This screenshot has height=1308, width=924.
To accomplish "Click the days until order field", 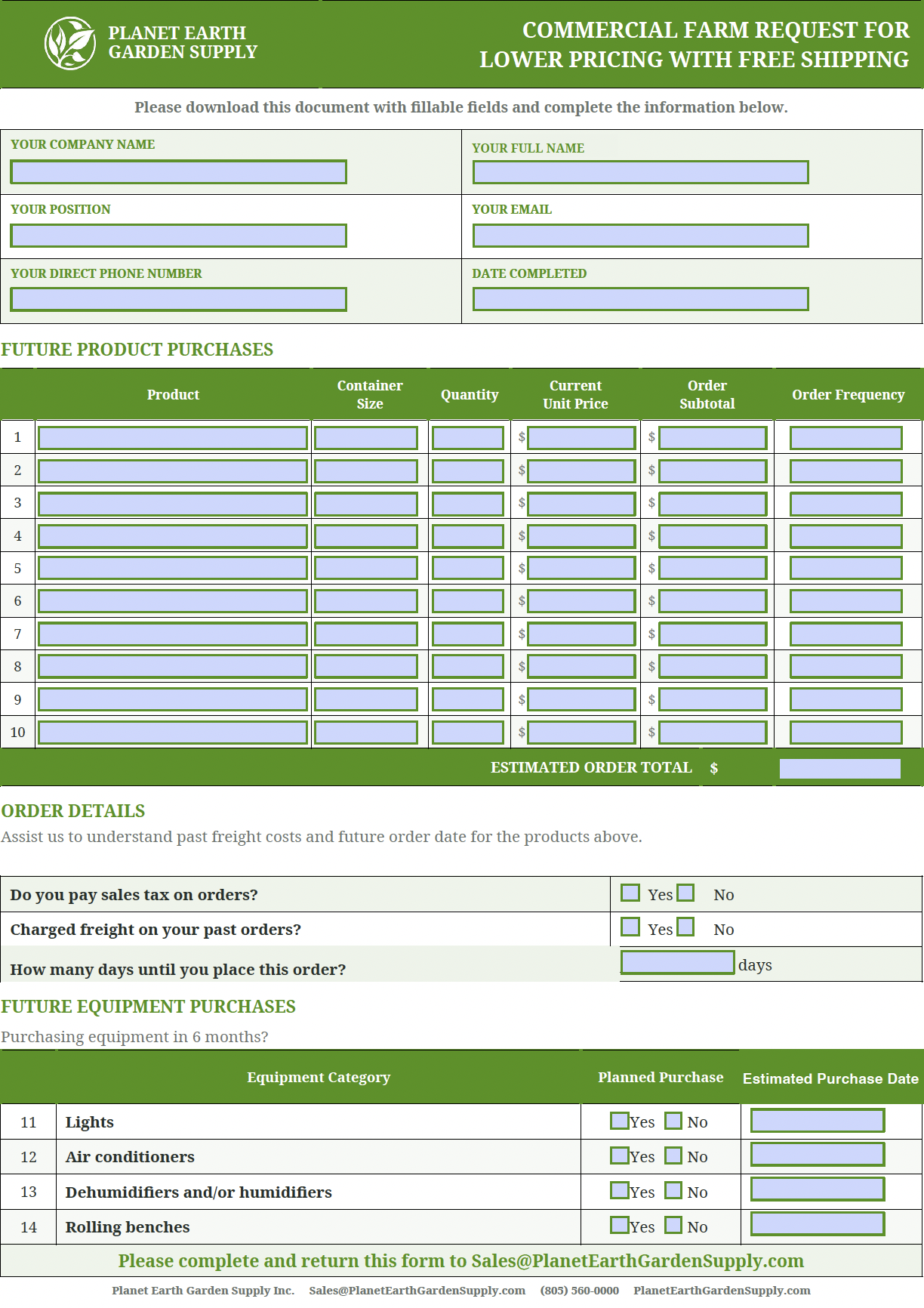I will click(677, 962).
